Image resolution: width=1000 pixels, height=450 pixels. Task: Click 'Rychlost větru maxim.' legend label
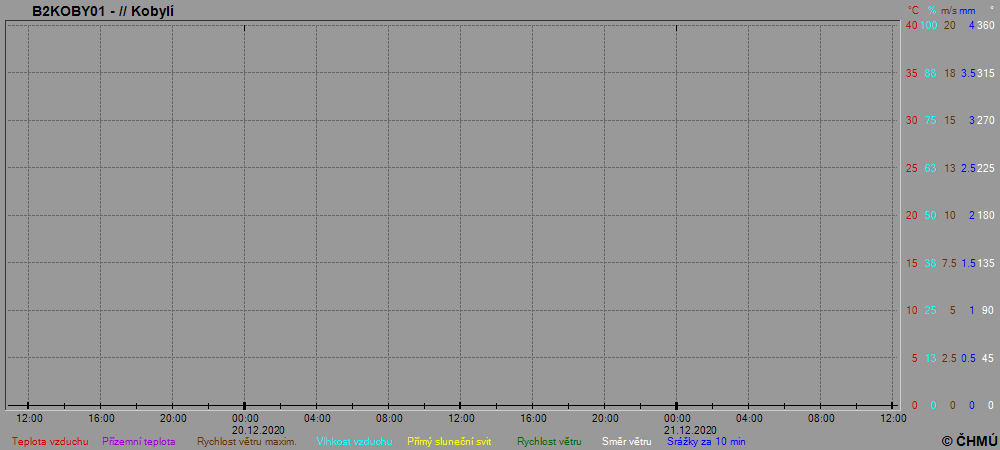pyautogui.click(x=246, y=441)
